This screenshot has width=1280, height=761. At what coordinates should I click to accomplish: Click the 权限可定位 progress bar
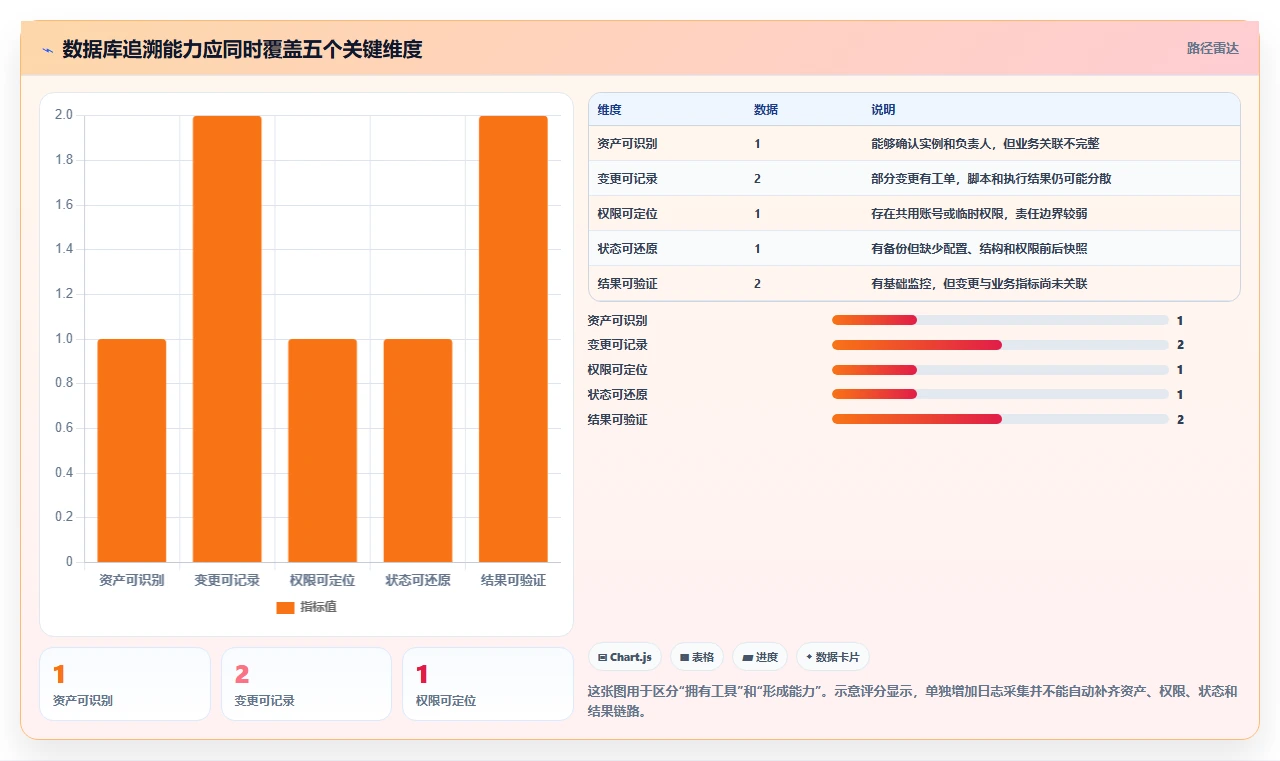(x=1000, y=370)
